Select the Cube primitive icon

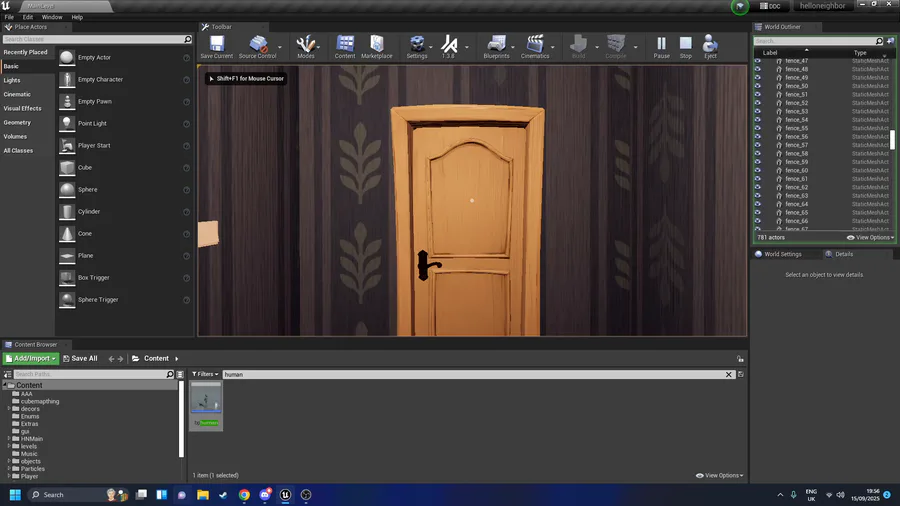pos(67,168)
